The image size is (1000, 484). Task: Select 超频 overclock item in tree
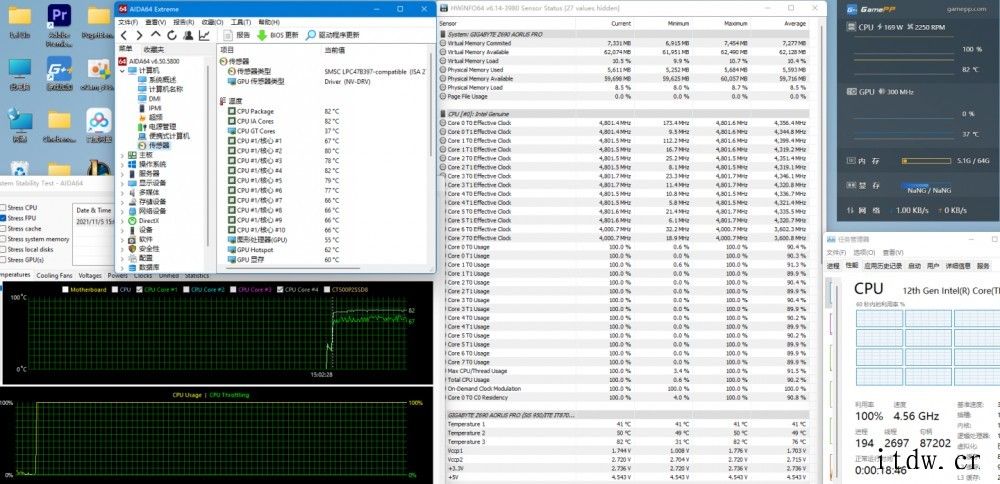(156, 117)
